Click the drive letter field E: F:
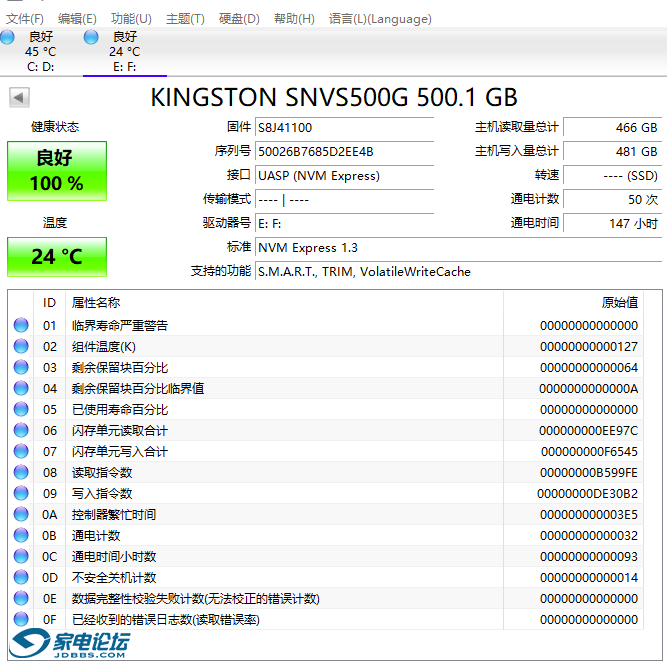This screenshot has width=667, height=669. click(344, 223)
